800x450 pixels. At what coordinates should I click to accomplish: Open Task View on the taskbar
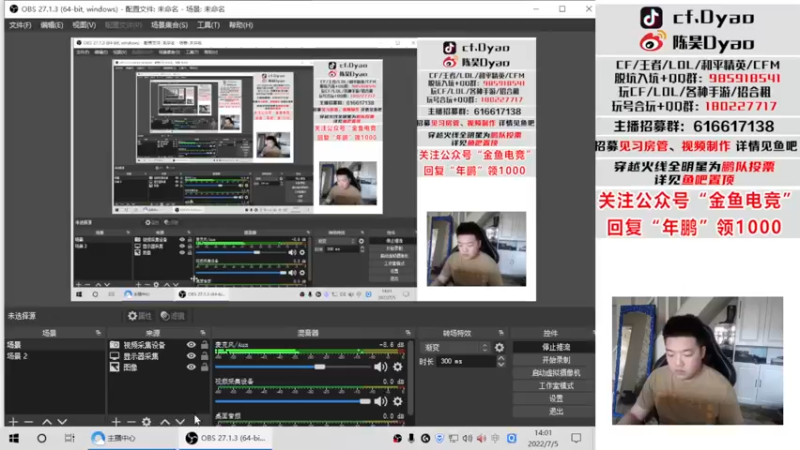pyautogui.click(x=69, y=438)
